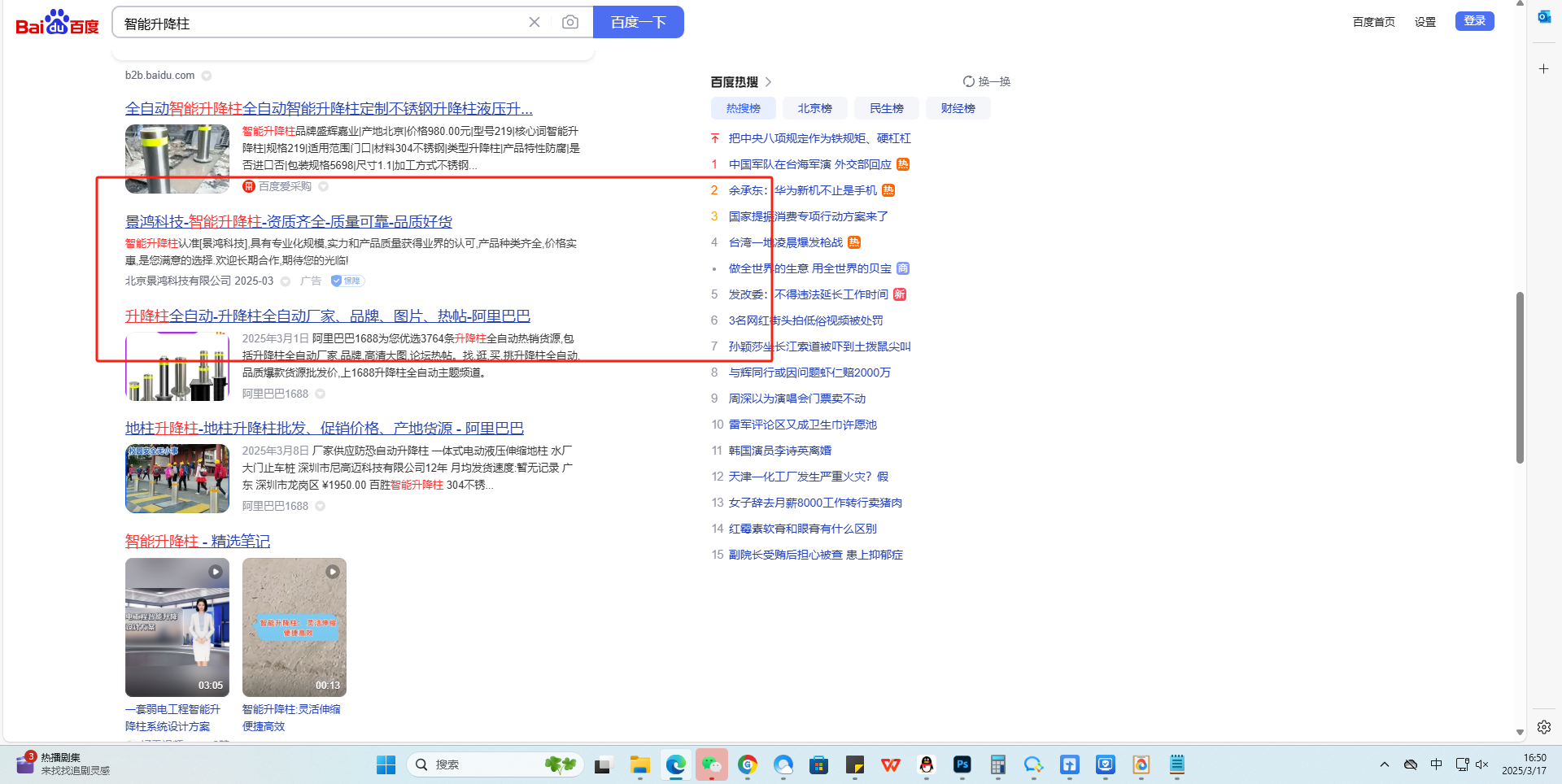
Task: Open the 设置 settings menu
Action: tap(1425, 22)
